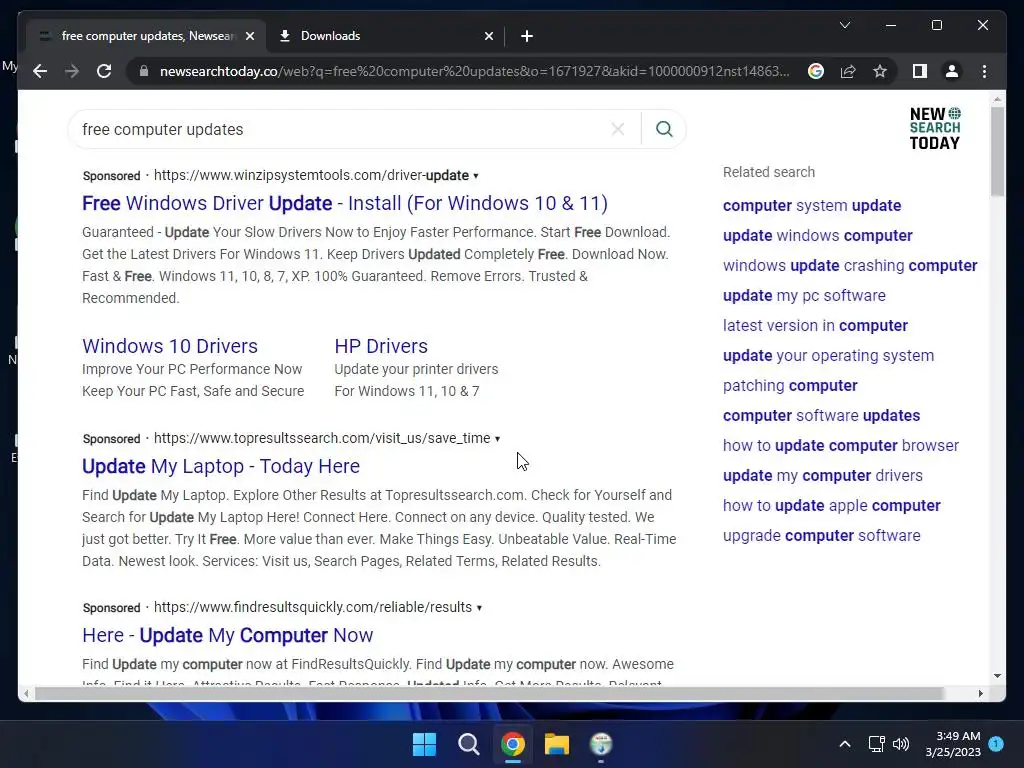Expand the findresultsquickly ad dropdown arrow
Screen dimensions: 1024x768
click(479, 608)
